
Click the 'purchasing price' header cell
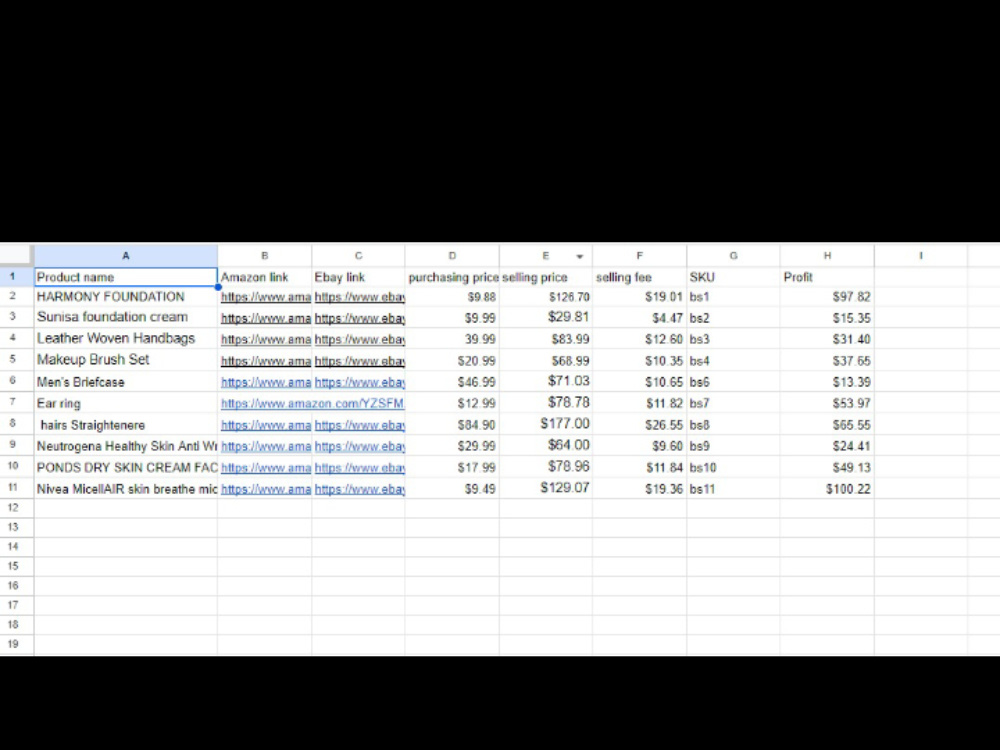(452, 277)
